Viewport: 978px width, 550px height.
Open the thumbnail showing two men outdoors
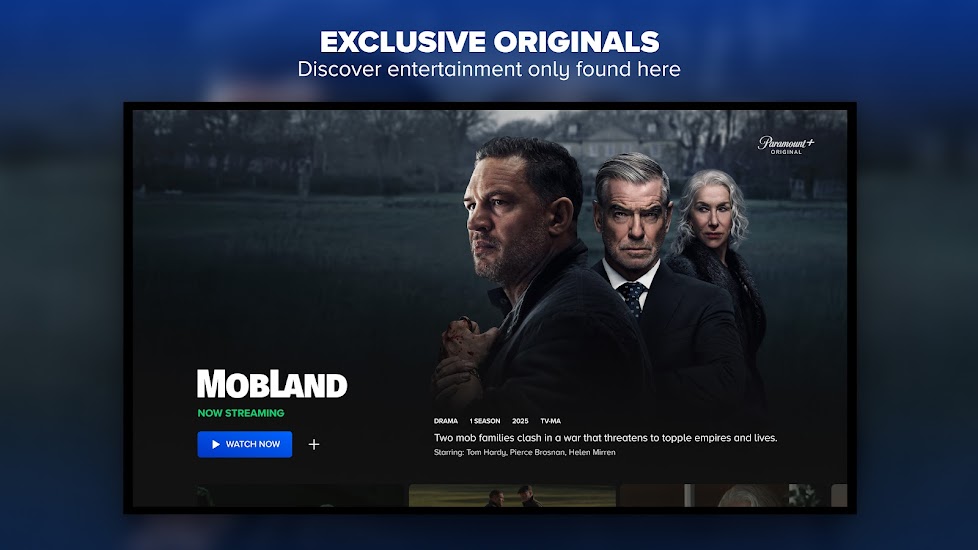point(512,495)
